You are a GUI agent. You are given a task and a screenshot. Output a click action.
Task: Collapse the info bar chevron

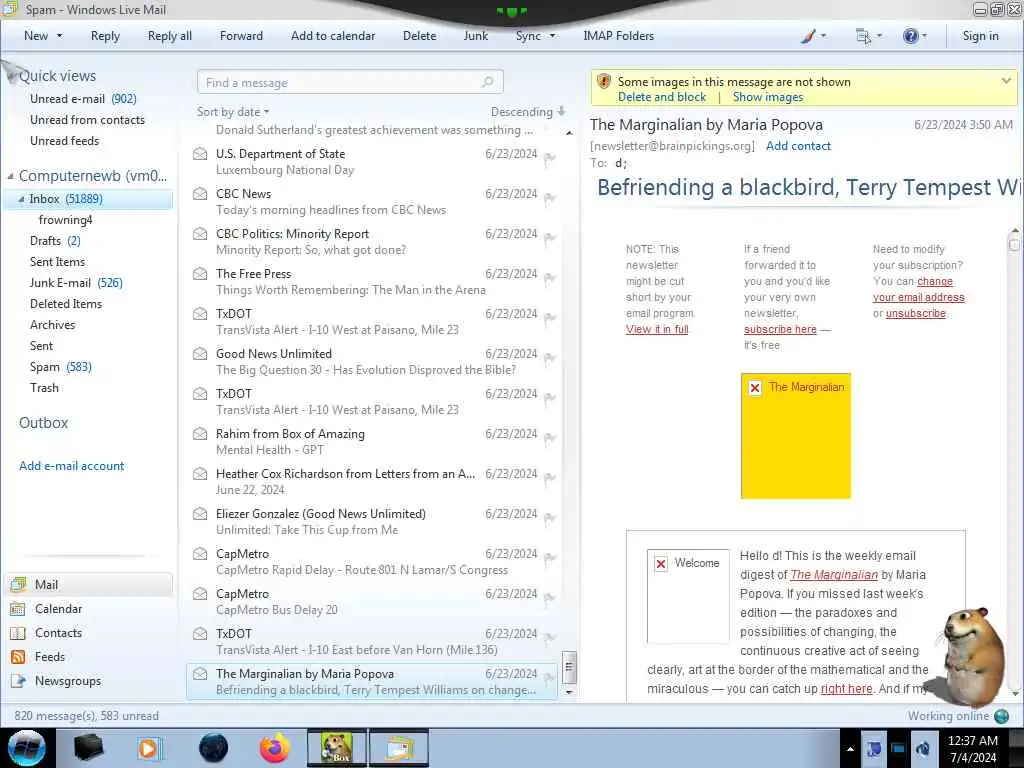pyautogui.click(x=1006, y=81)
